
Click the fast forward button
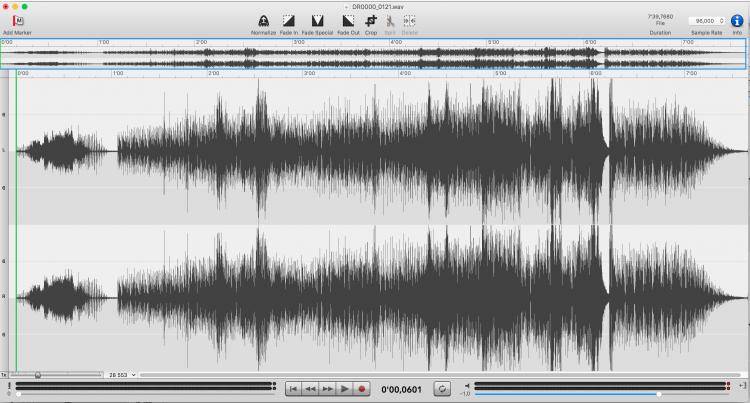click(x=328, y=388)
